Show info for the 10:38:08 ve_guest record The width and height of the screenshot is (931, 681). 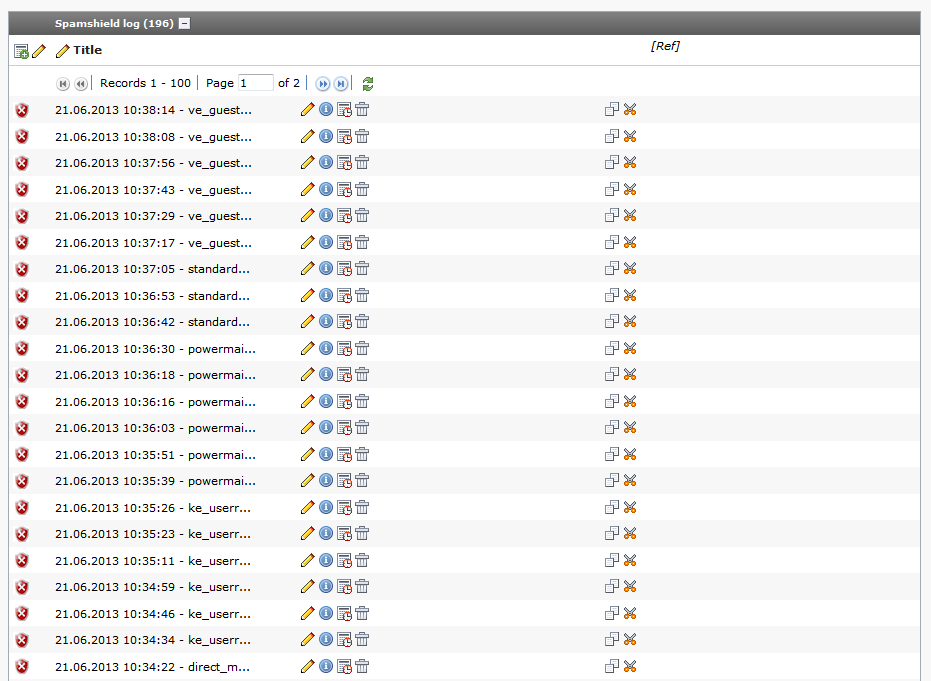click(x=325, y=136)
